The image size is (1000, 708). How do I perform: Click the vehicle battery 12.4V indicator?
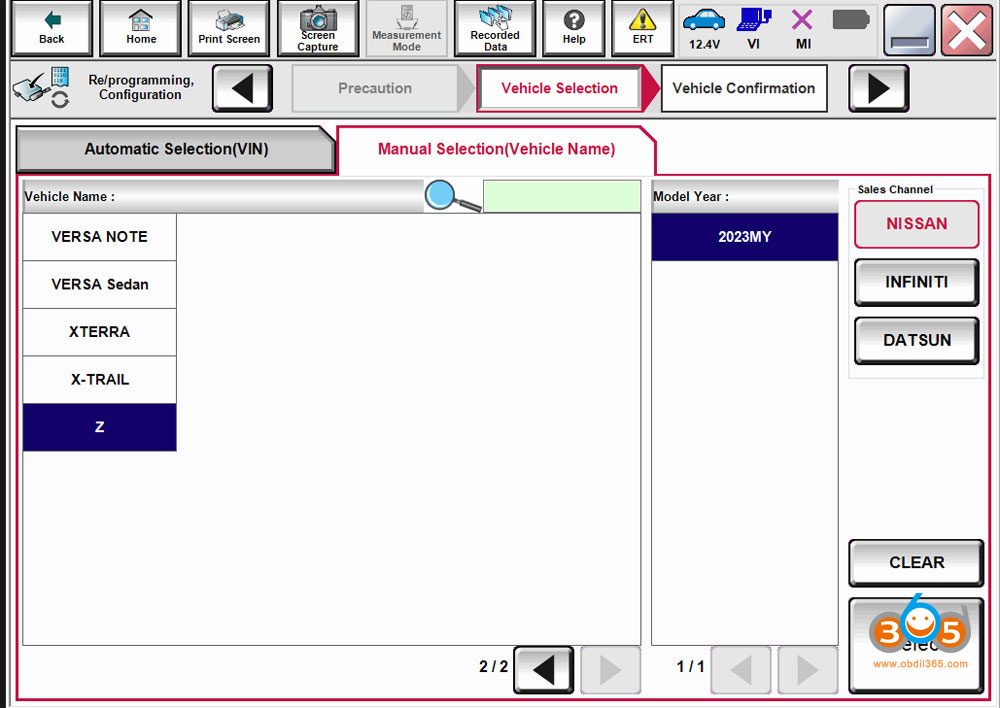click(704, 29)
